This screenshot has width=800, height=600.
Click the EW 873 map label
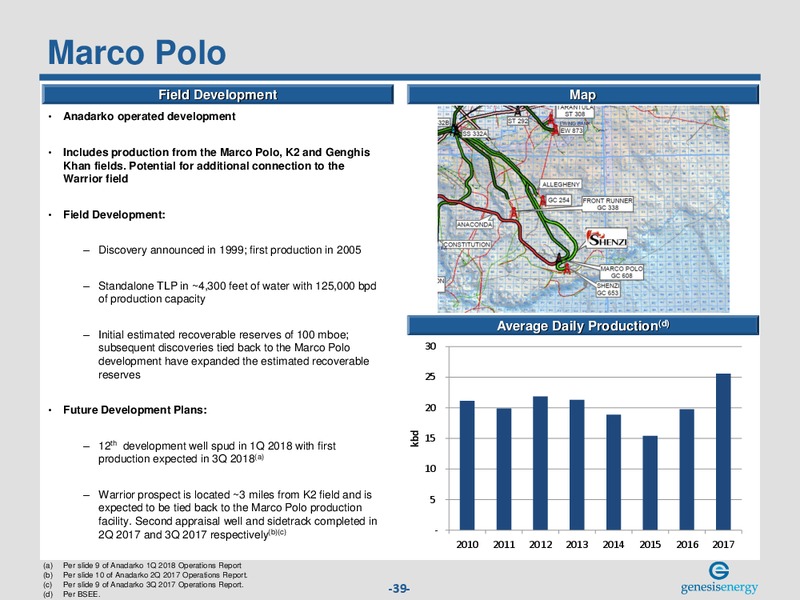click(x=571, y=131)
